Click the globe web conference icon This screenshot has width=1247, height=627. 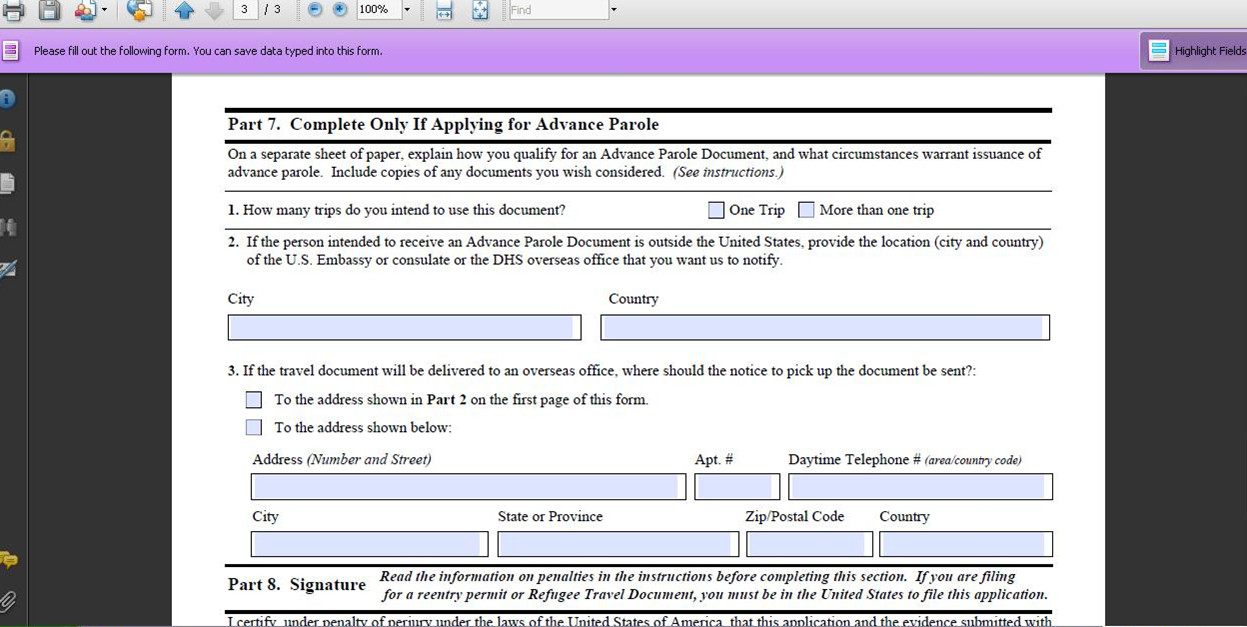click(x=140, y=10)
